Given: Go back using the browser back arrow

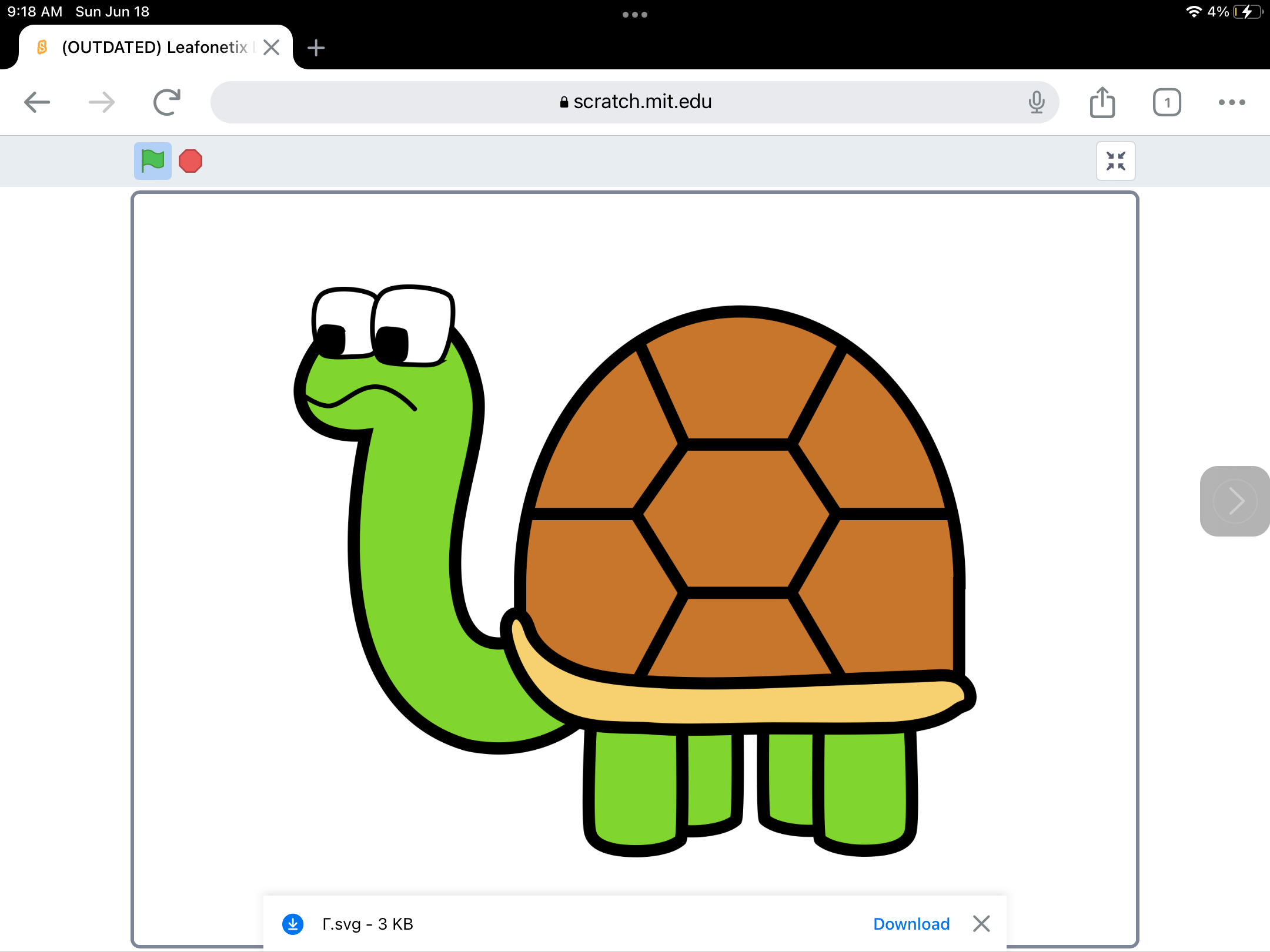Looking at the screenshot, I should 37,102.
